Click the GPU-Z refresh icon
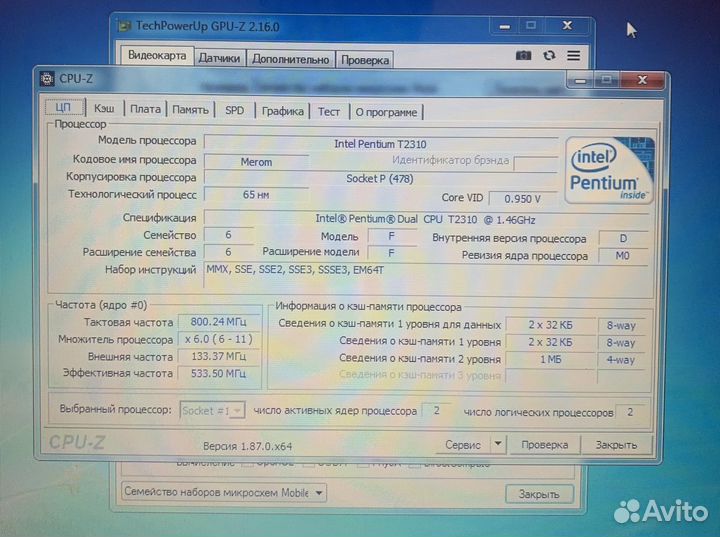The image size is (720, 537). pyautogui.click(x=549, y=56)
